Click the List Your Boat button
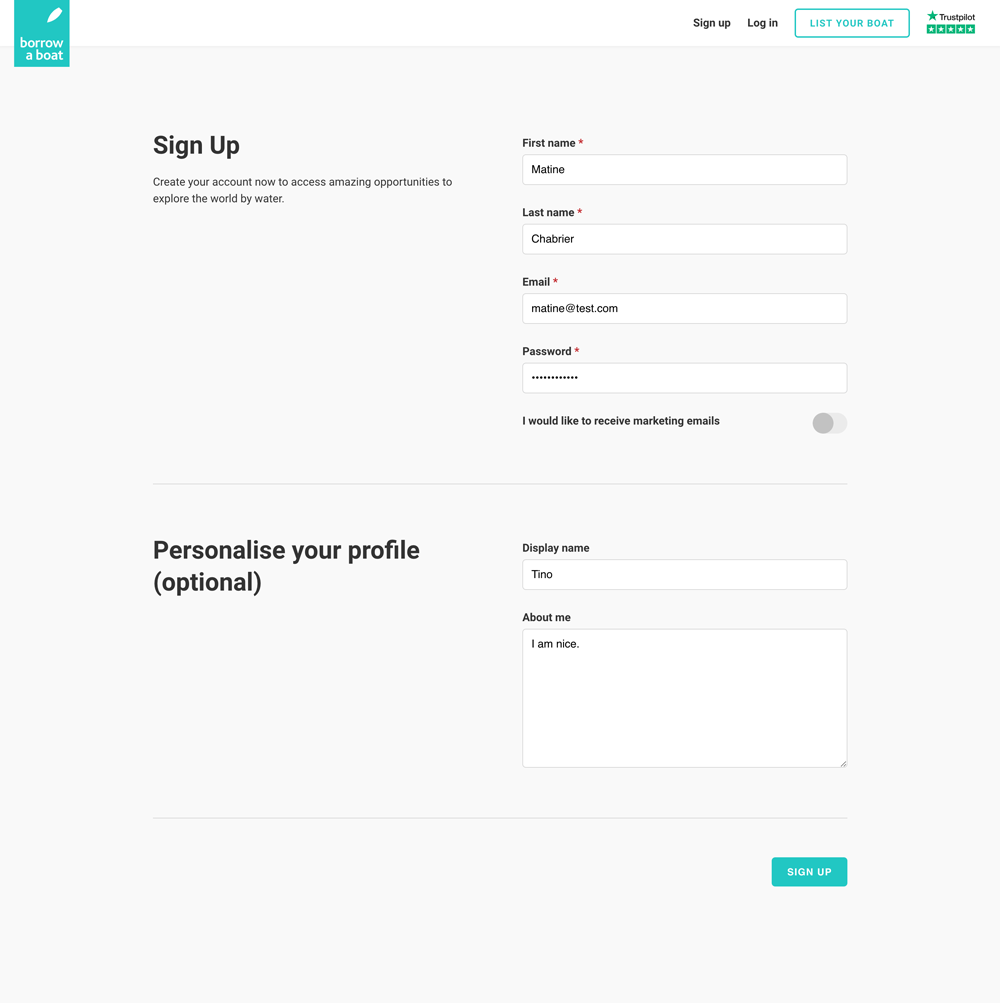Image resolution: width=1000 pixels, height=1003 pixels. point(851,23)
